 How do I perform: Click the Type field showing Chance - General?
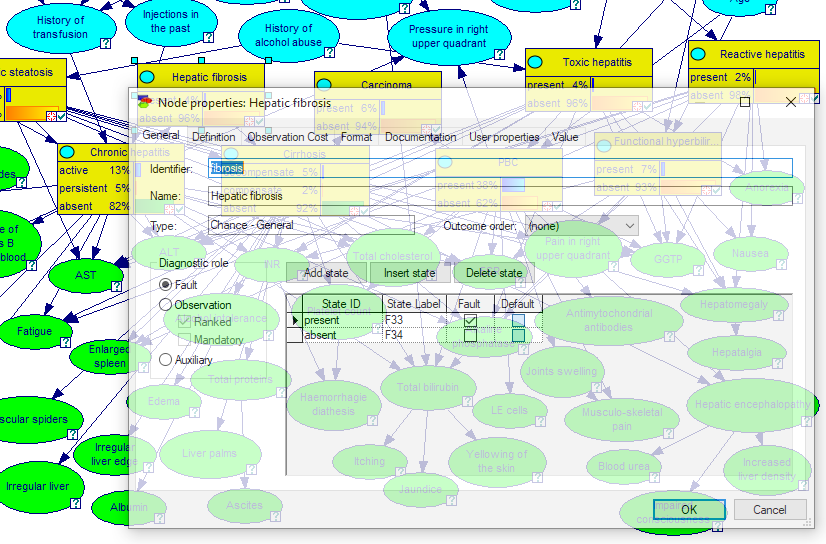(311, 225)
